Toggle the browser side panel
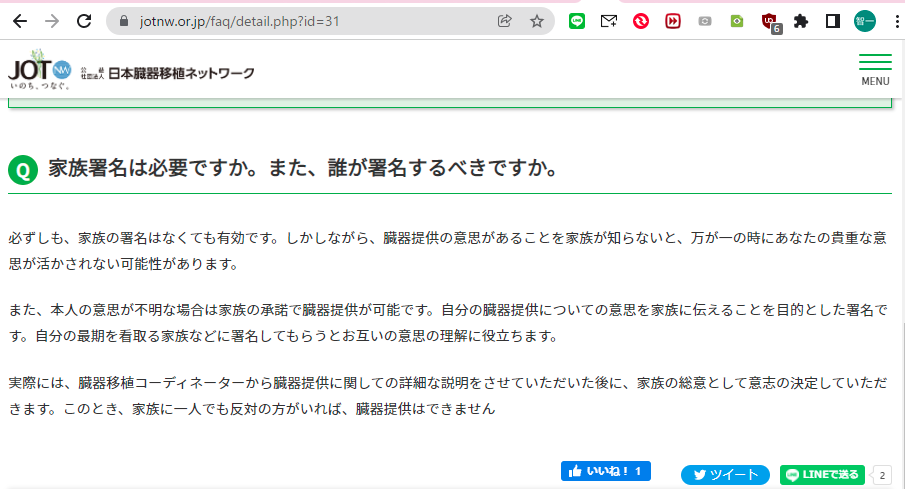The width and height of the screenshot is (905, 489). click(832, 21)
